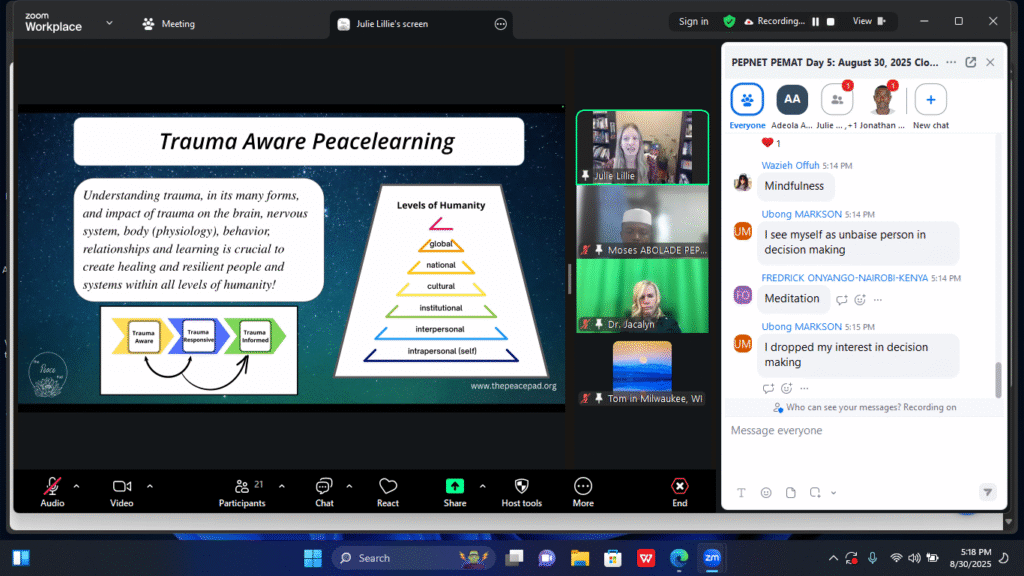Screen dimensions: 1024x576
Task: Send the chat message with the arrow icon
Action: [987, 492]
